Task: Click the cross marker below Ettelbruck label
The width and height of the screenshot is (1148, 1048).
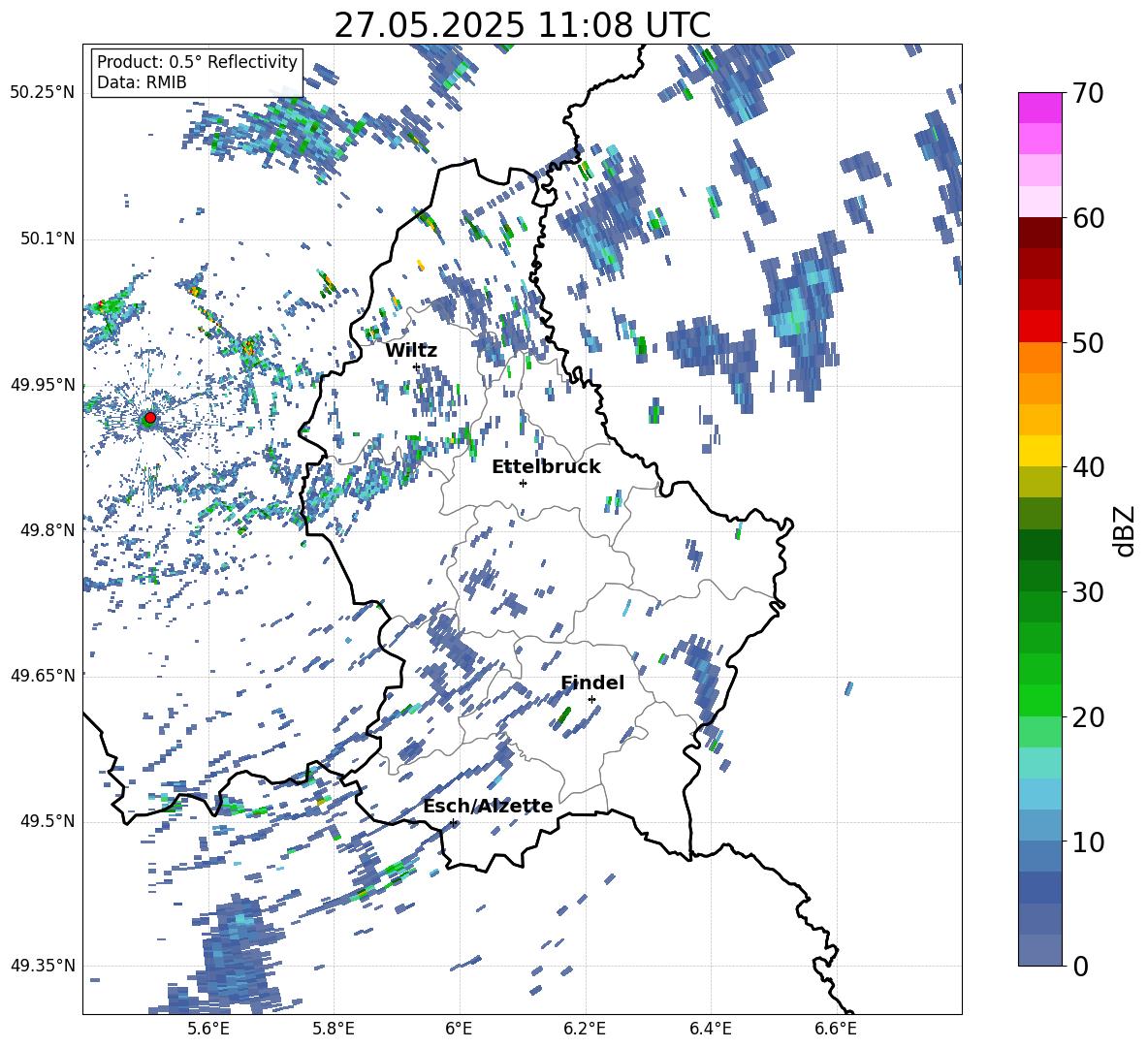Action: [x=523, y=483]
